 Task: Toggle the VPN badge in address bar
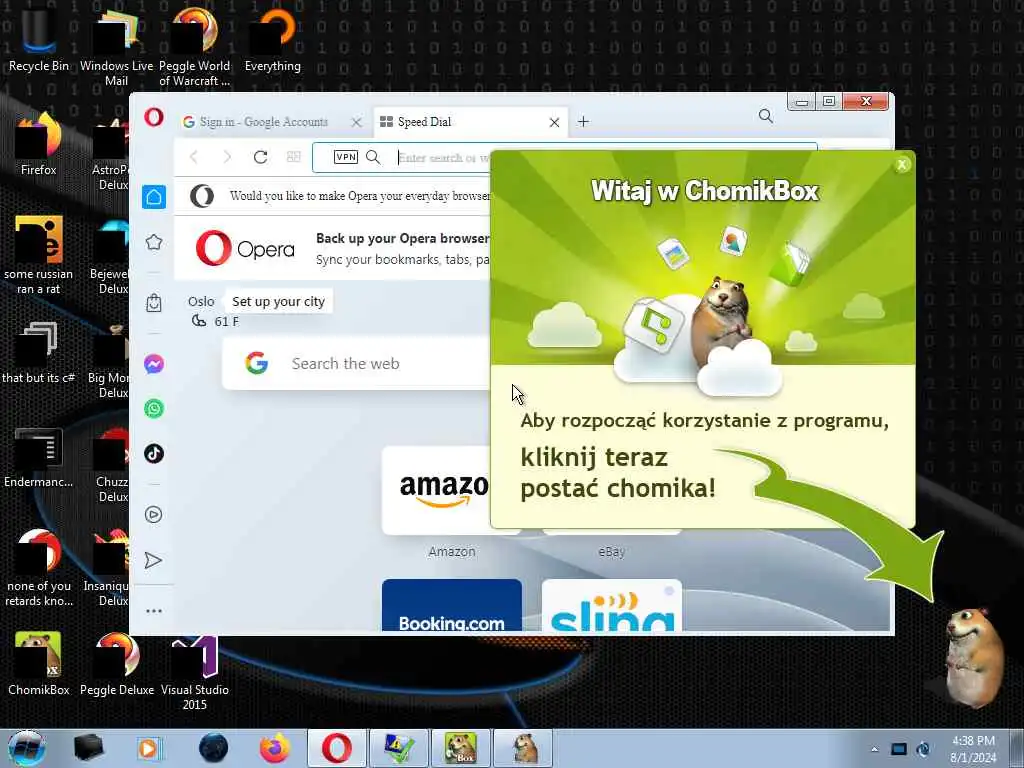click(345, 157)
